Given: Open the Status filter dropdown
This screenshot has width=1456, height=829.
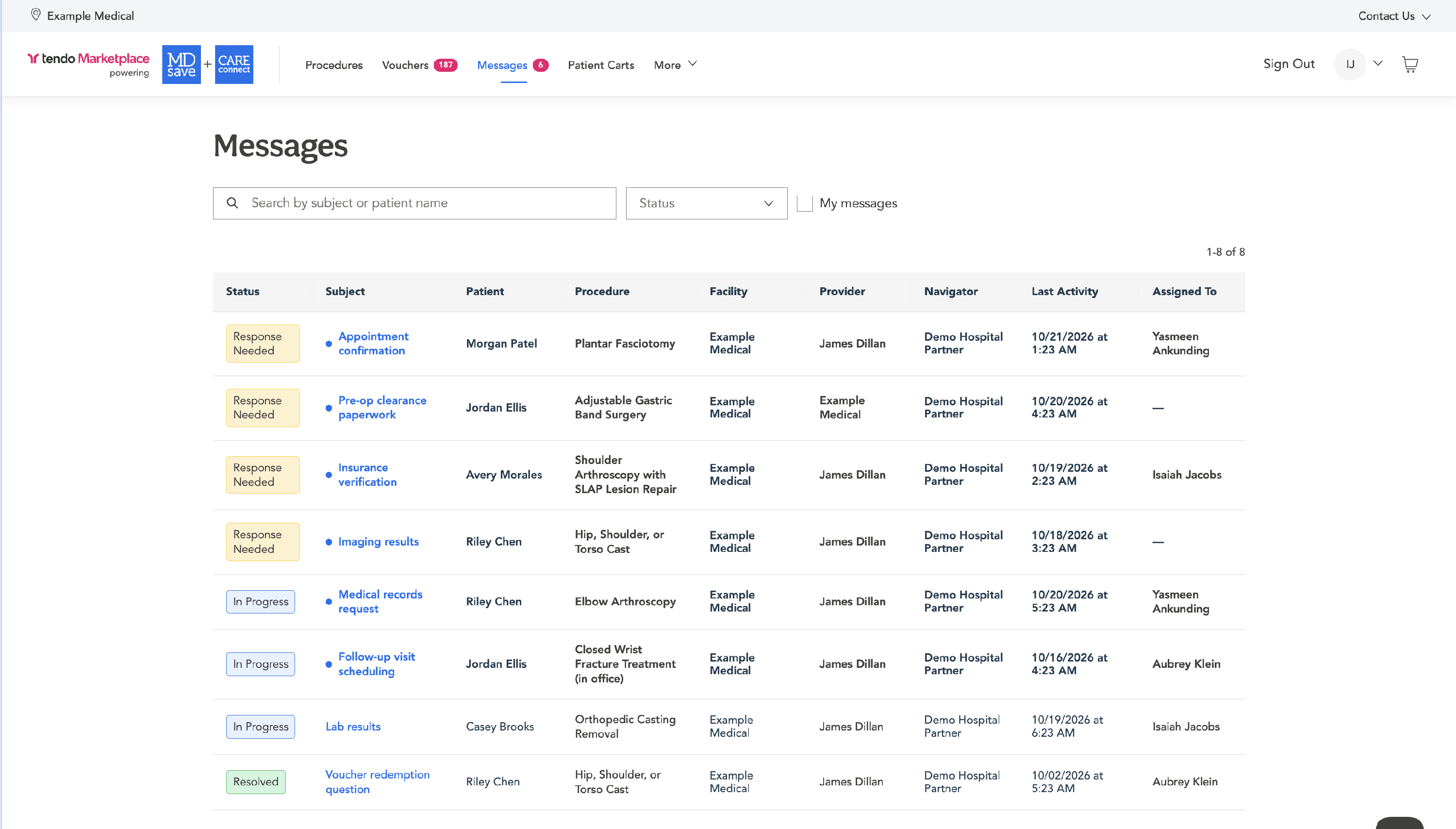Looking at the screenshot, I should [706, 203].
